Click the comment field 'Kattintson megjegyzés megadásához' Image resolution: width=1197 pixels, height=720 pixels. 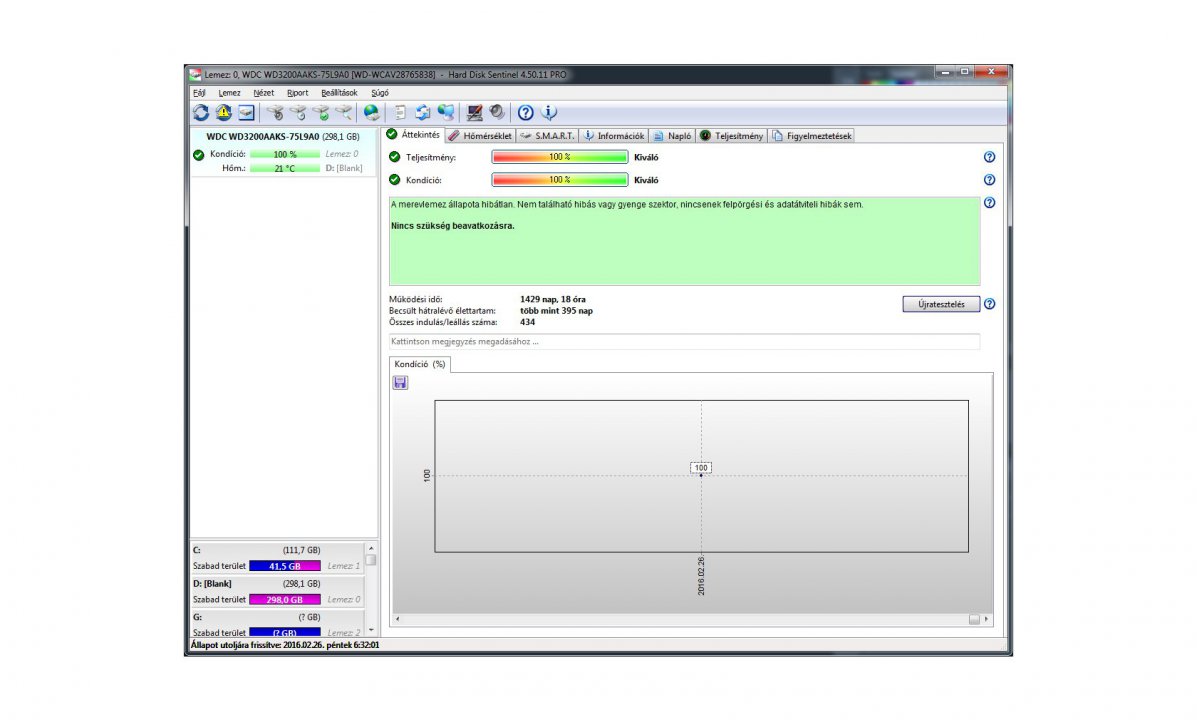[x=684, y=342]
